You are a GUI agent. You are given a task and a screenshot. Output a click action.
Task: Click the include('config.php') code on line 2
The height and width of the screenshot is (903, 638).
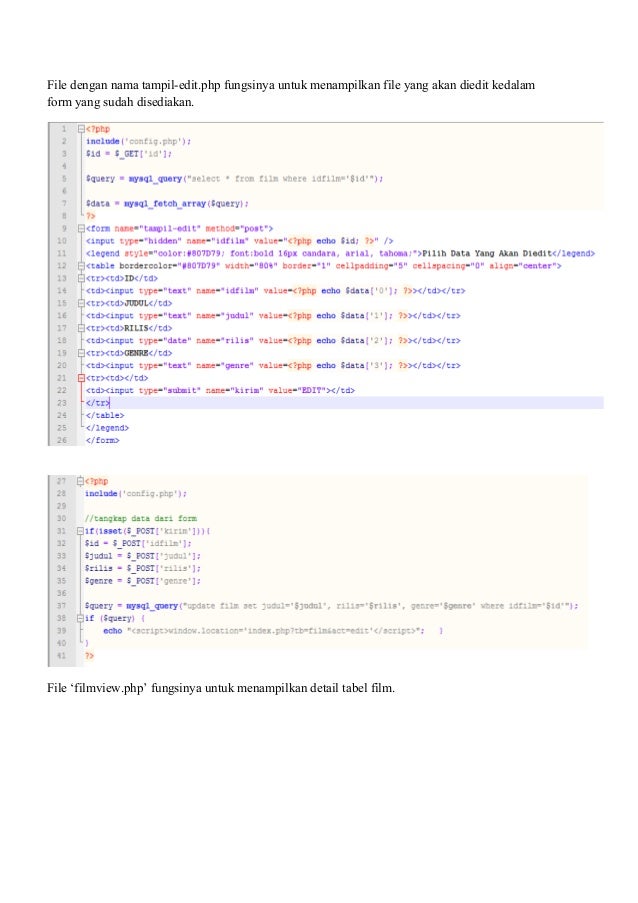138,141
